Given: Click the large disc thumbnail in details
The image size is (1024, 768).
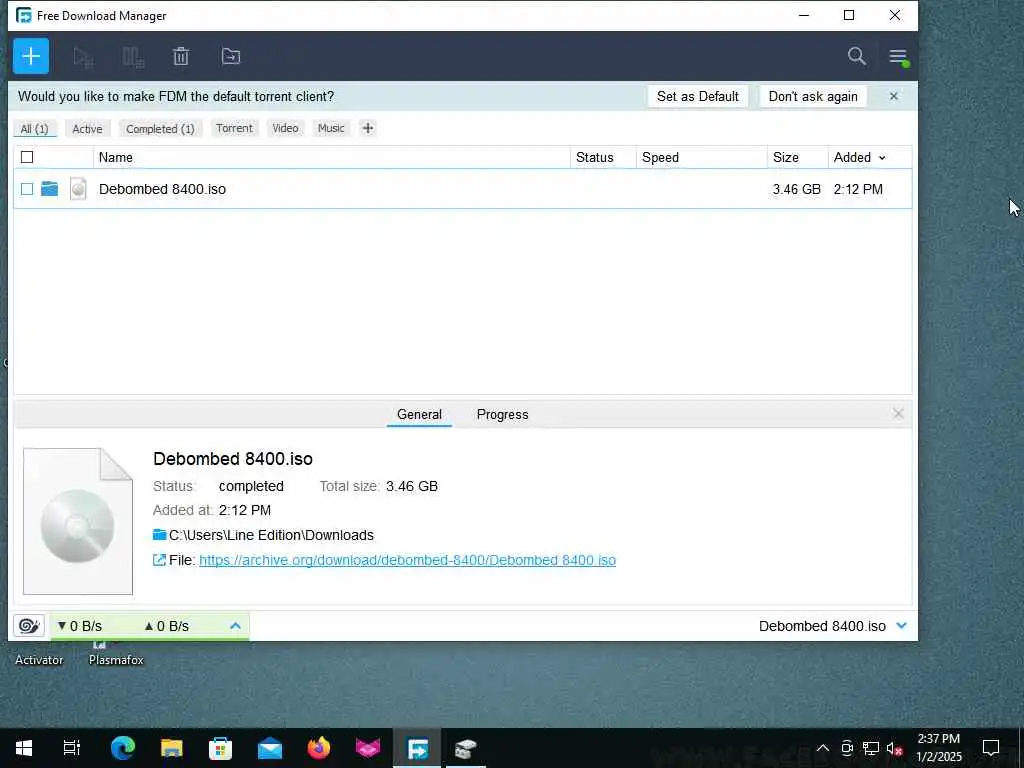Looking at the screenshot, I should [78, 521].
